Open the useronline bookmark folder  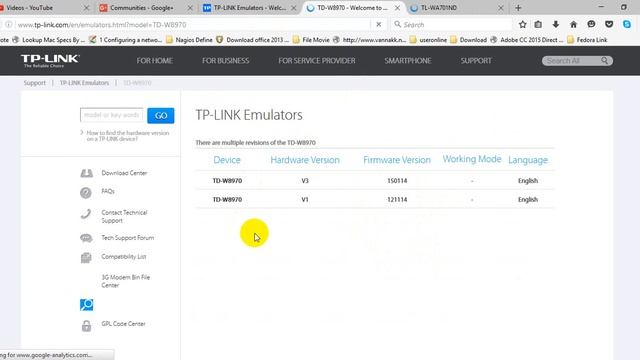[428, 40]
